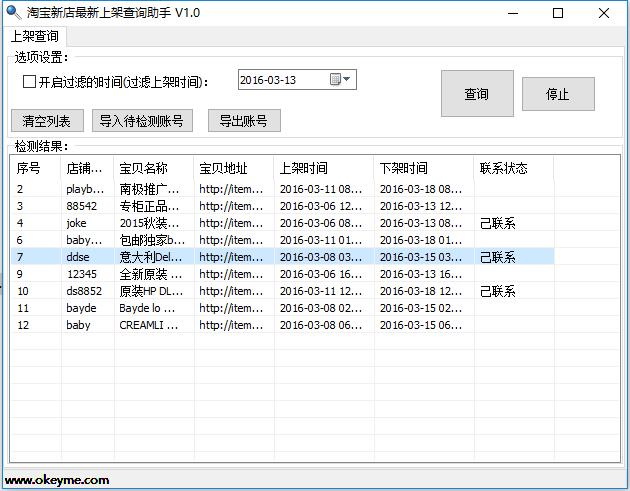Image resolution: width=630 pixels, height=491 pixels.
Task: Click 己联系 status in joke row
Action: point(497,223)
